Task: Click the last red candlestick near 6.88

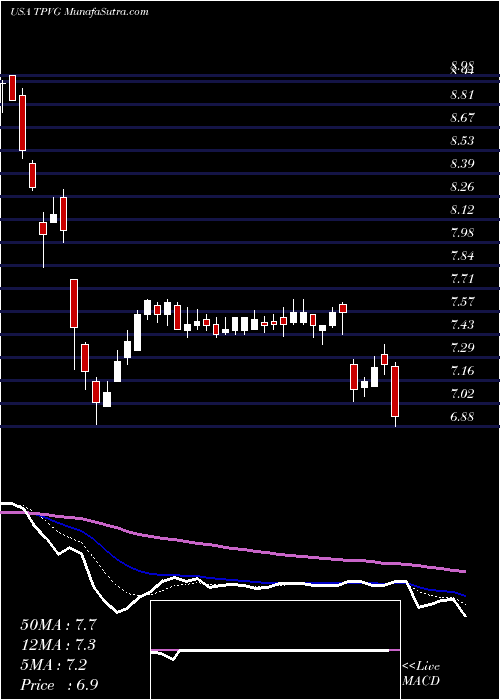Action: pyautogui.click(x=395, y=392)
